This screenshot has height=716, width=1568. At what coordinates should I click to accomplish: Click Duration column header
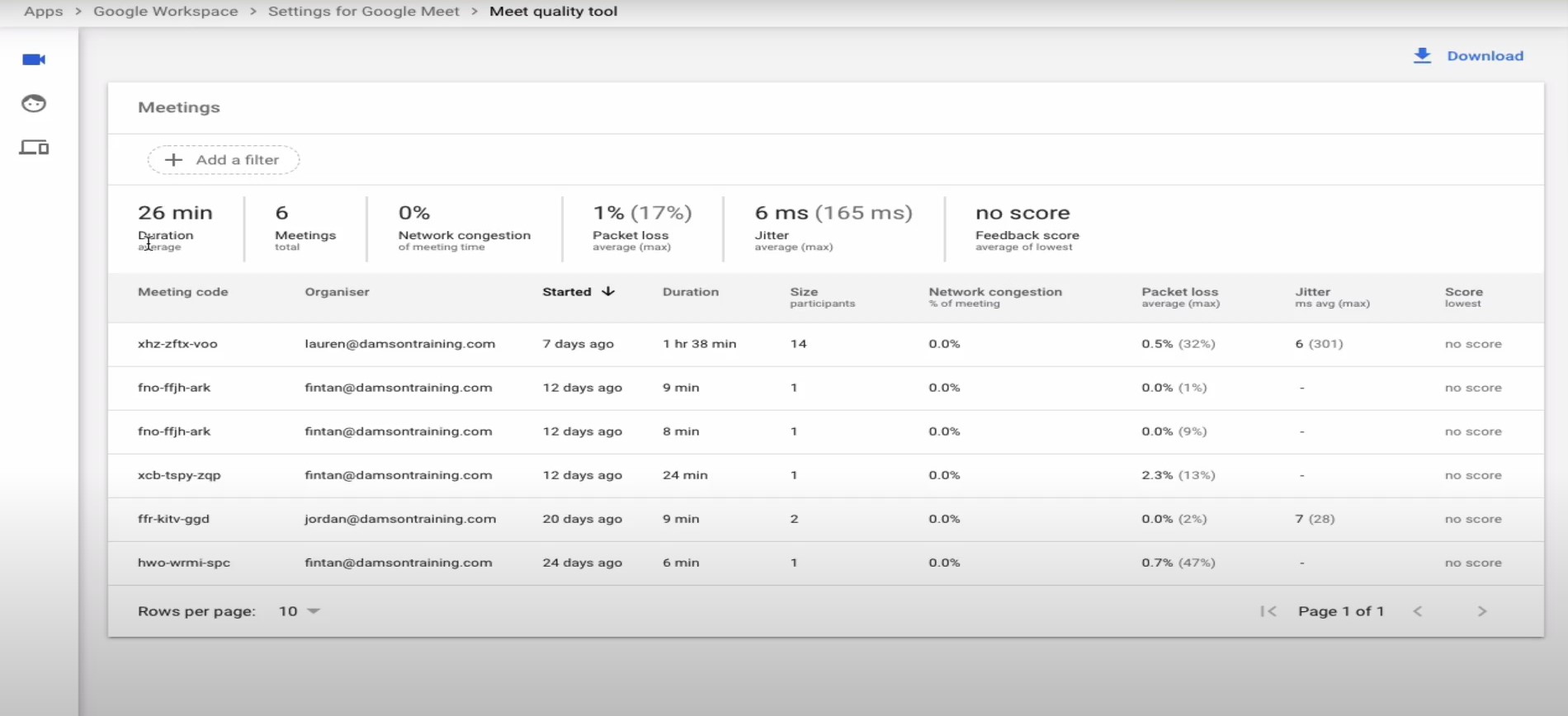click(x=691, y=292)
